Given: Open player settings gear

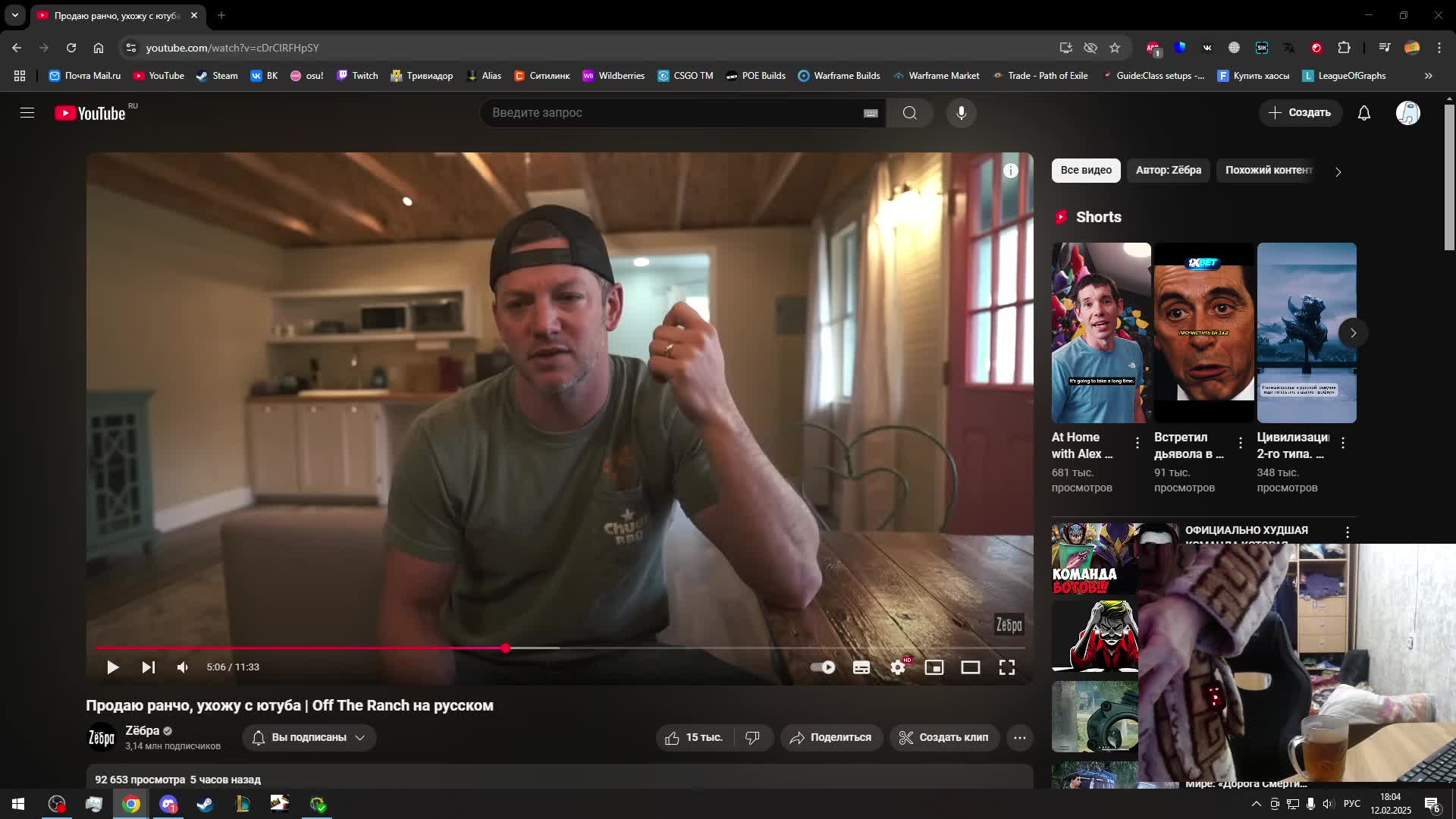Looking at the screenshot, I should pyautogui.click(x=898, y=667).
